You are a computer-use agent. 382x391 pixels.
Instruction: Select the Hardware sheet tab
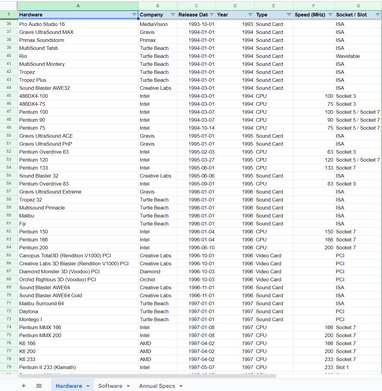69,386
